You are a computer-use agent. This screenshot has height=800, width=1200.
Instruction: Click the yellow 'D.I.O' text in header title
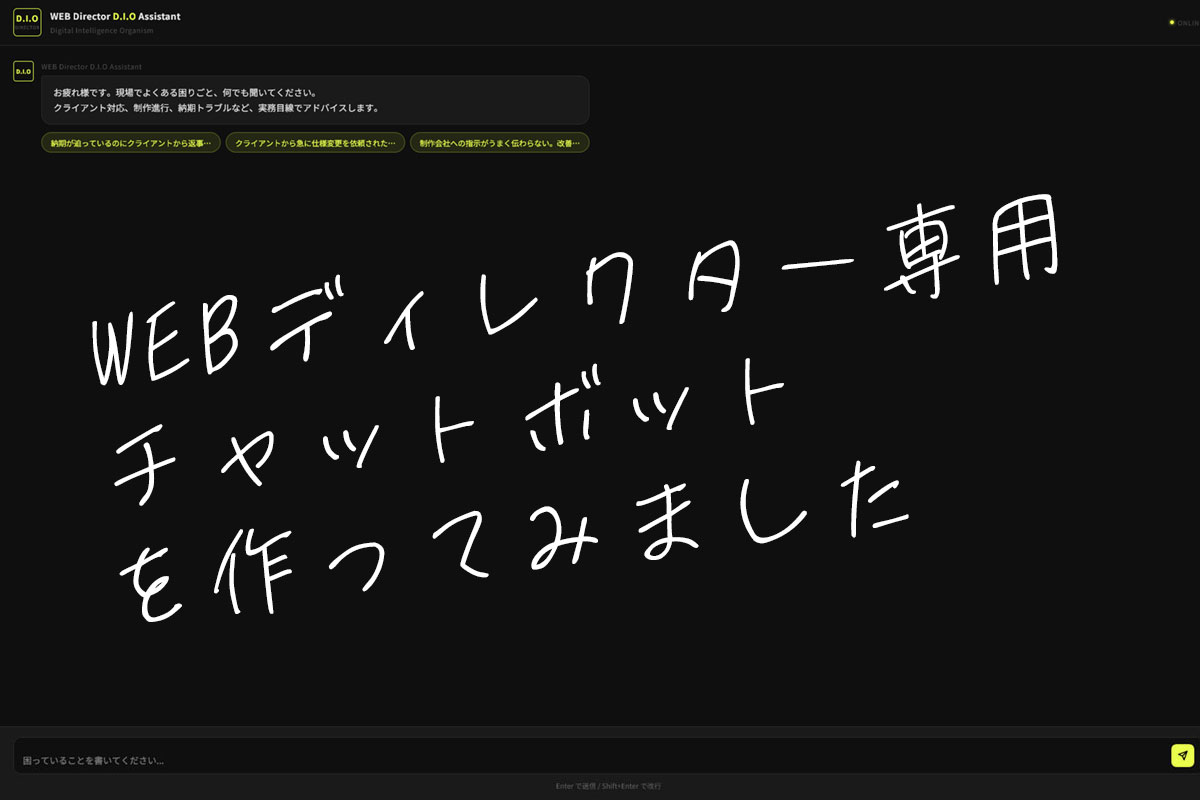pos(124,17)
